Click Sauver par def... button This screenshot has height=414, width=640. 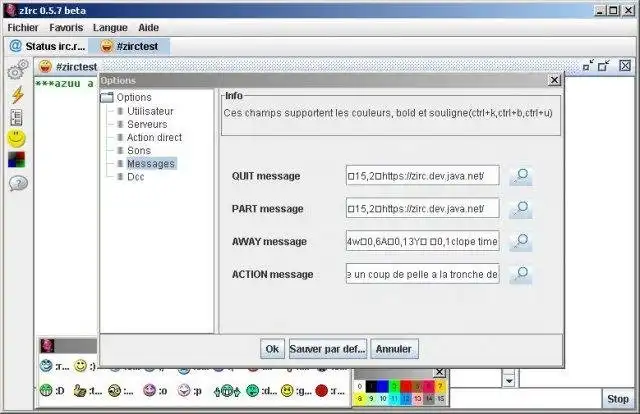click(327, 349)
